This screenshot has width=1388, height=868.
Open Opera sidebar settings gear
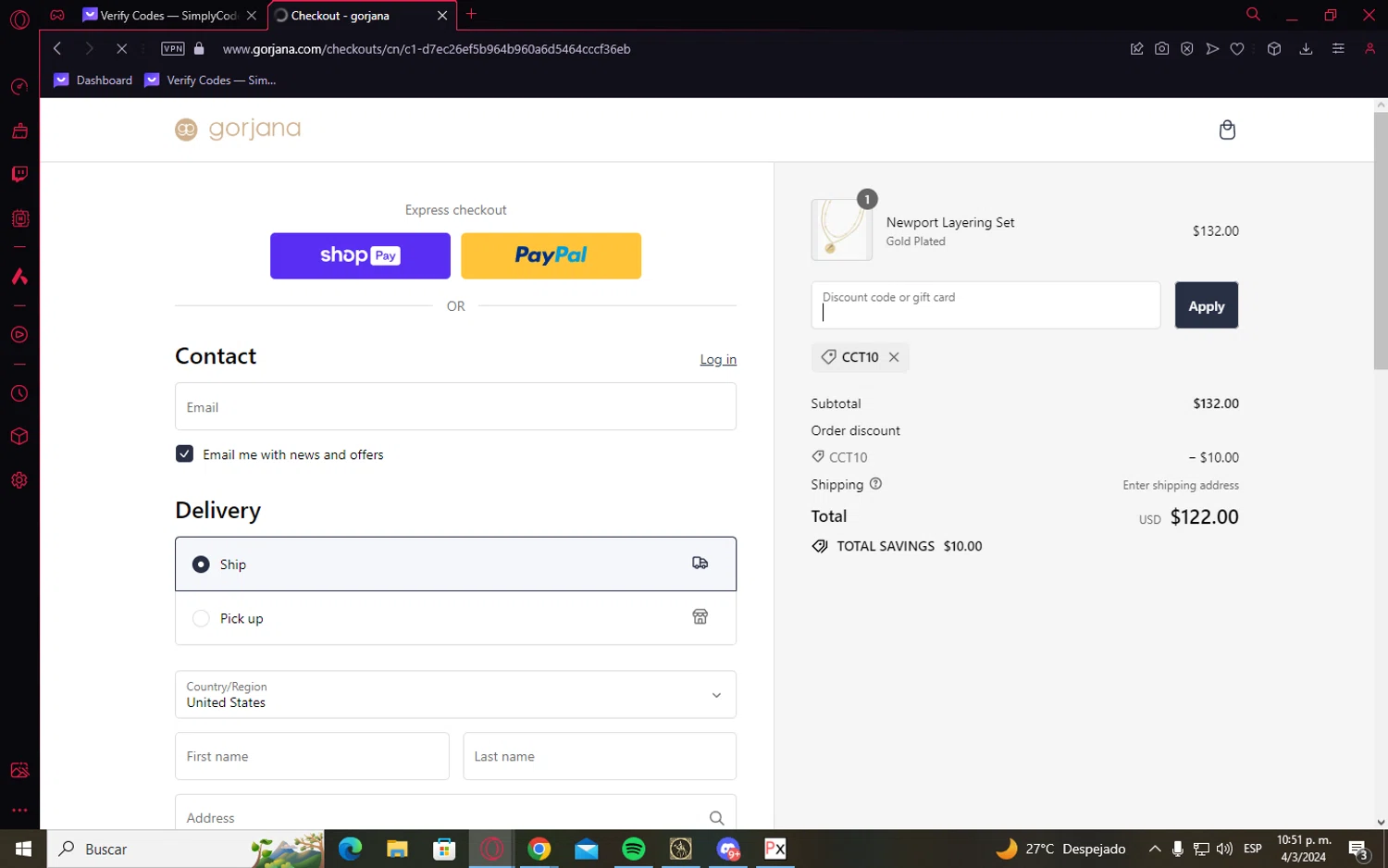(19, 480)
